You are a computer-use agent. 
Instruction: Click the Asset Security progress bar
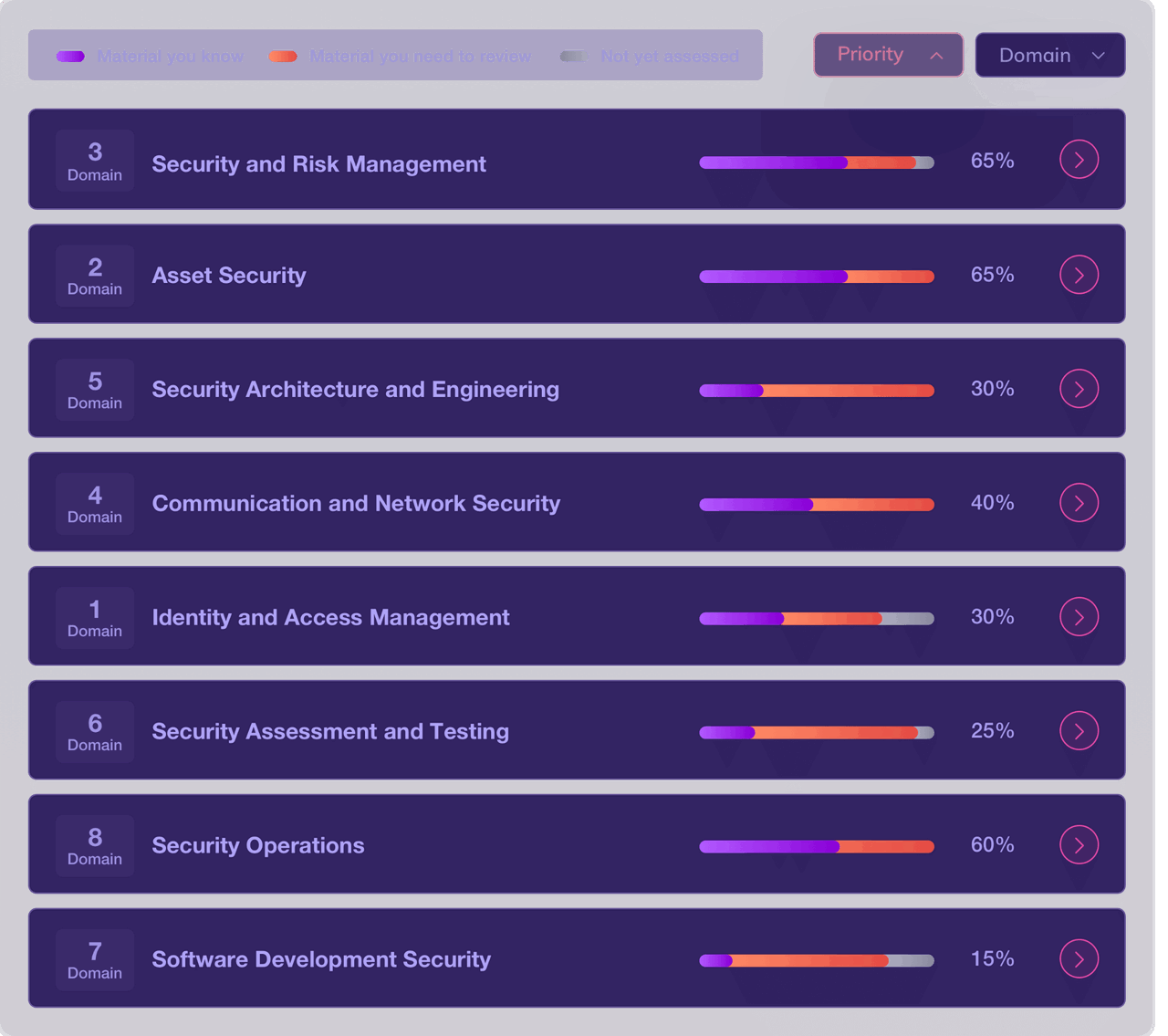click(817, 277)
